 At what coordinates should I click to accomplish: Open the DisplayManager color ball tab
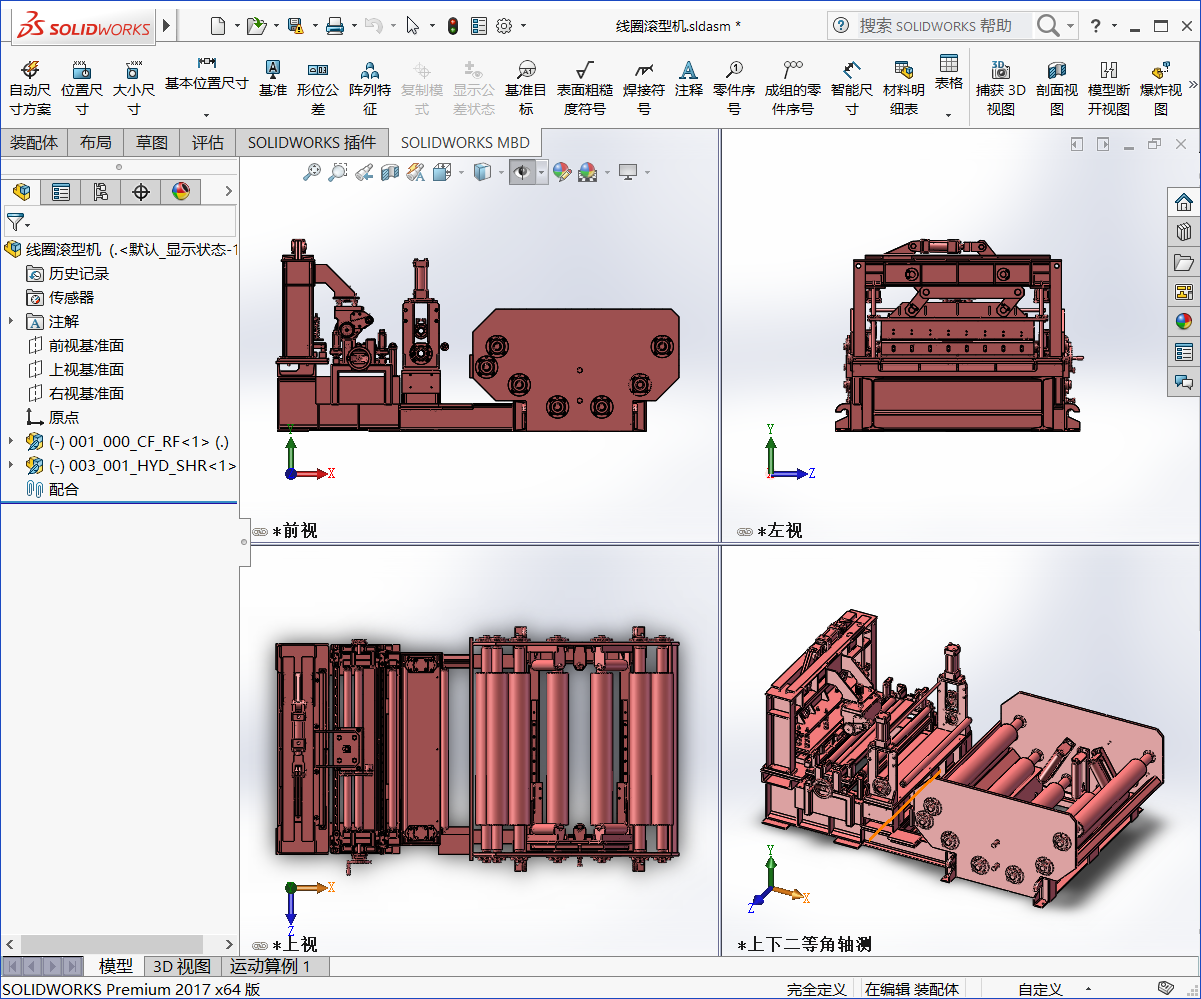point(181,192)
